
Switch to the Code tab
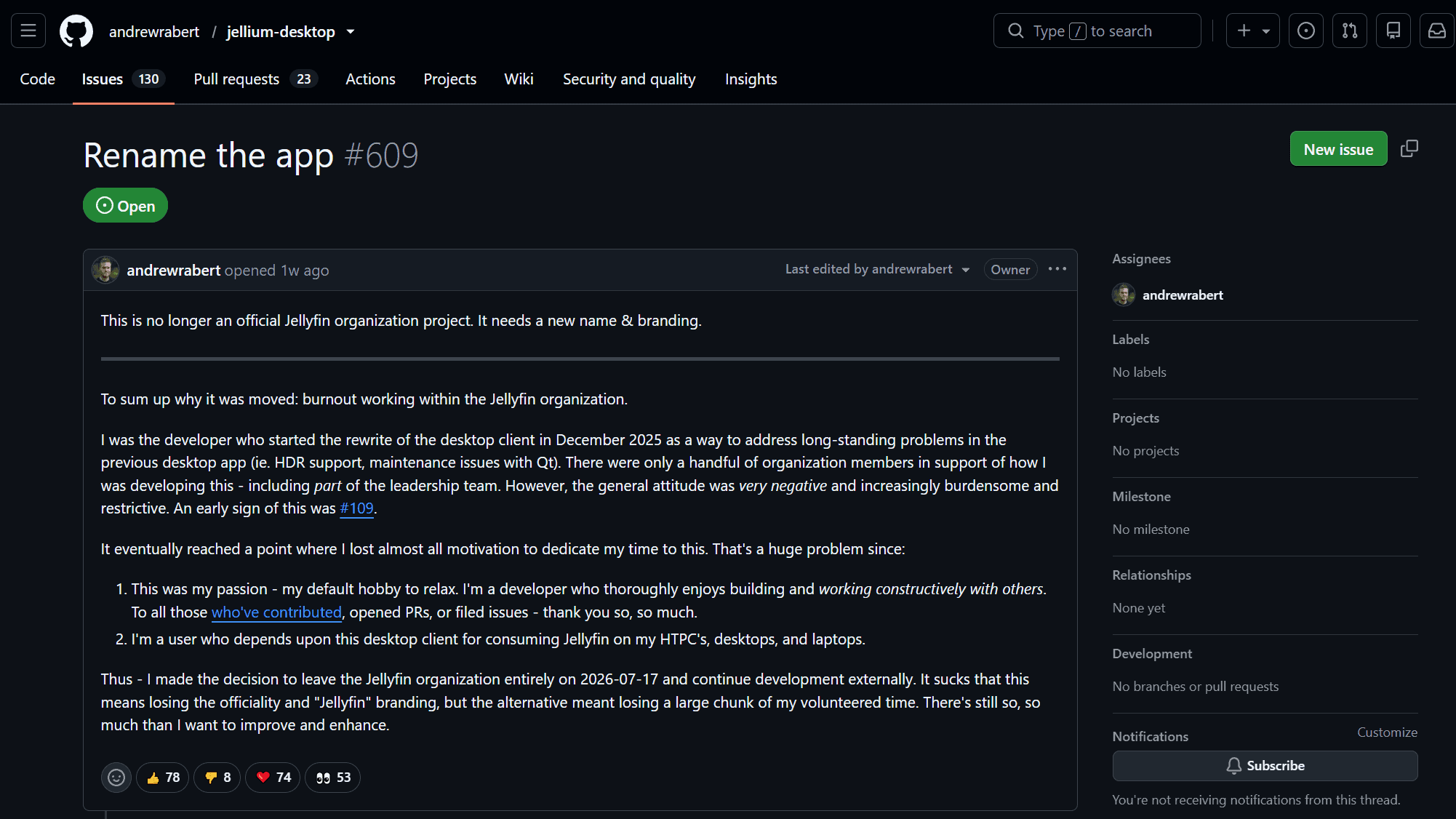(38, 79)
